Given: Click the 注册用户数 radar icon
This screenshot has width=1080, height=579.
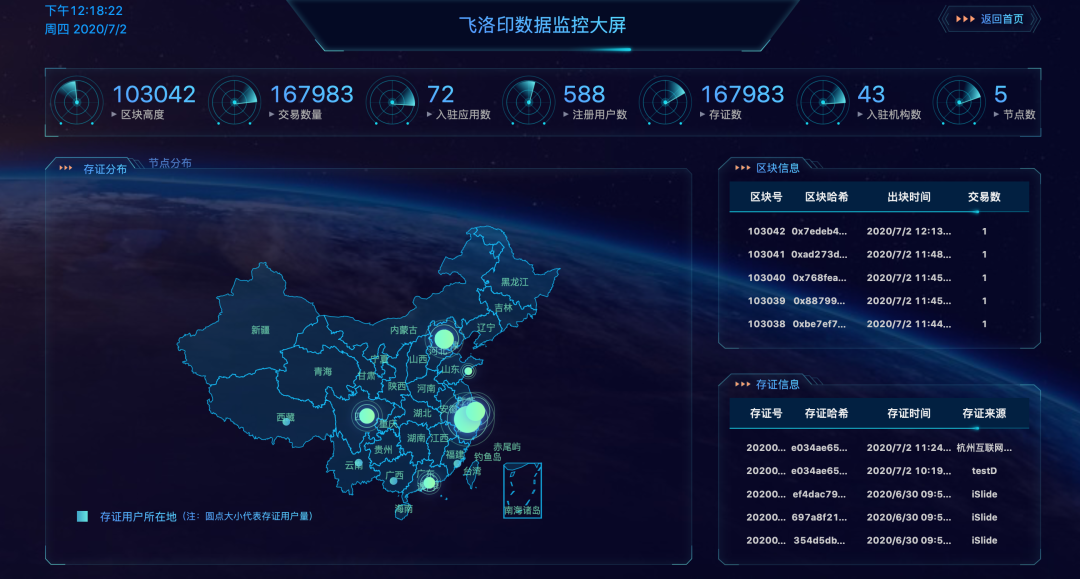Looking at the screenshot, I should [x=528, y=101].
